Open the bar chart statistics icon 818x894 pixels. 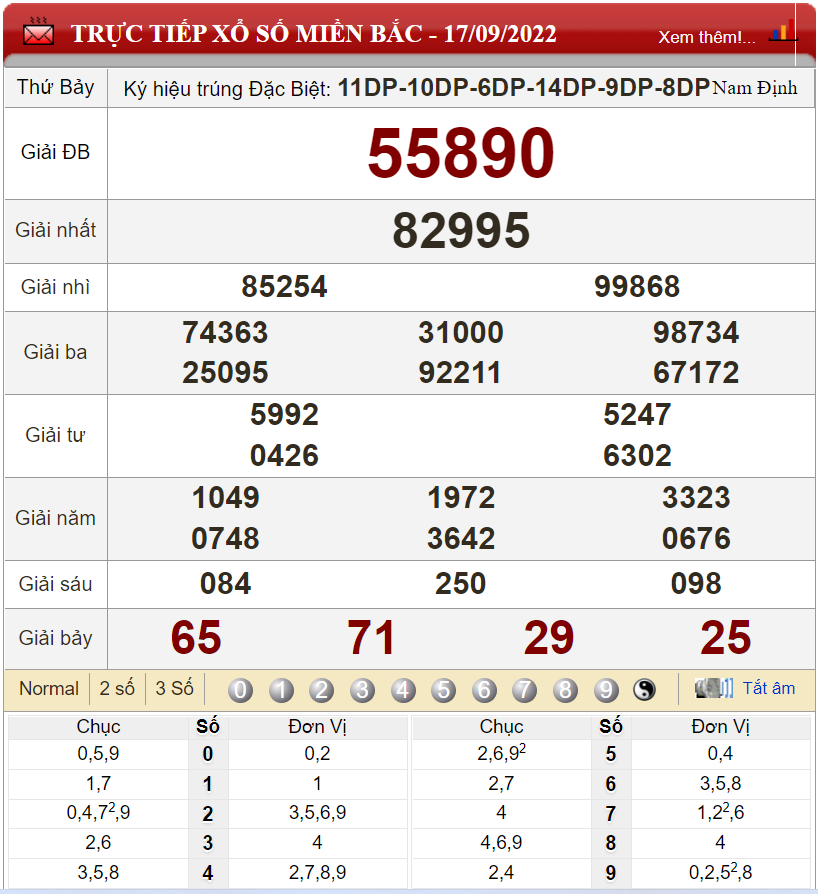coord(782,32)
